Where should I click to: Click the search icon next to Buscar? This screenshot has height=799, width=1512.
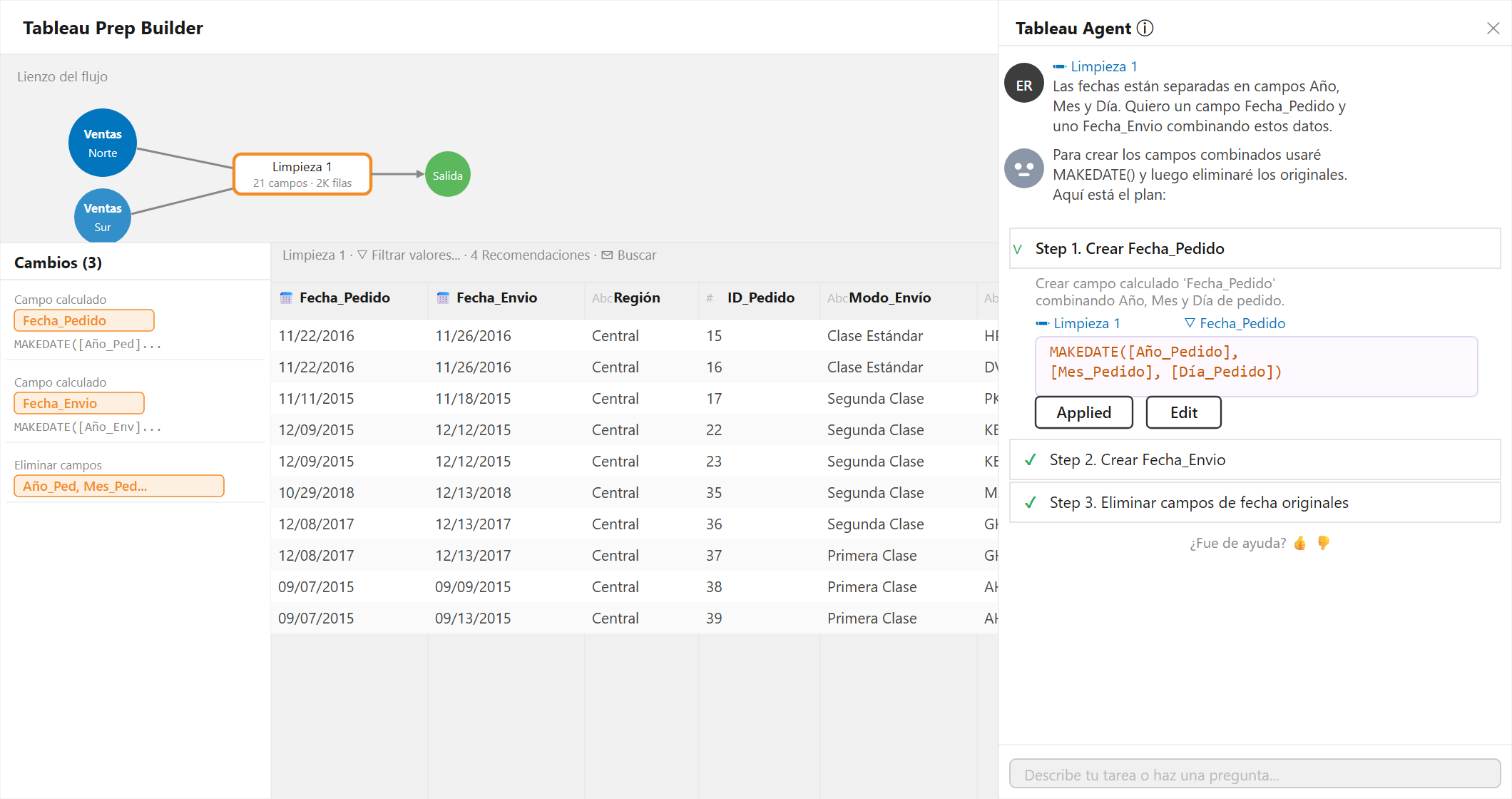(607, 255)
